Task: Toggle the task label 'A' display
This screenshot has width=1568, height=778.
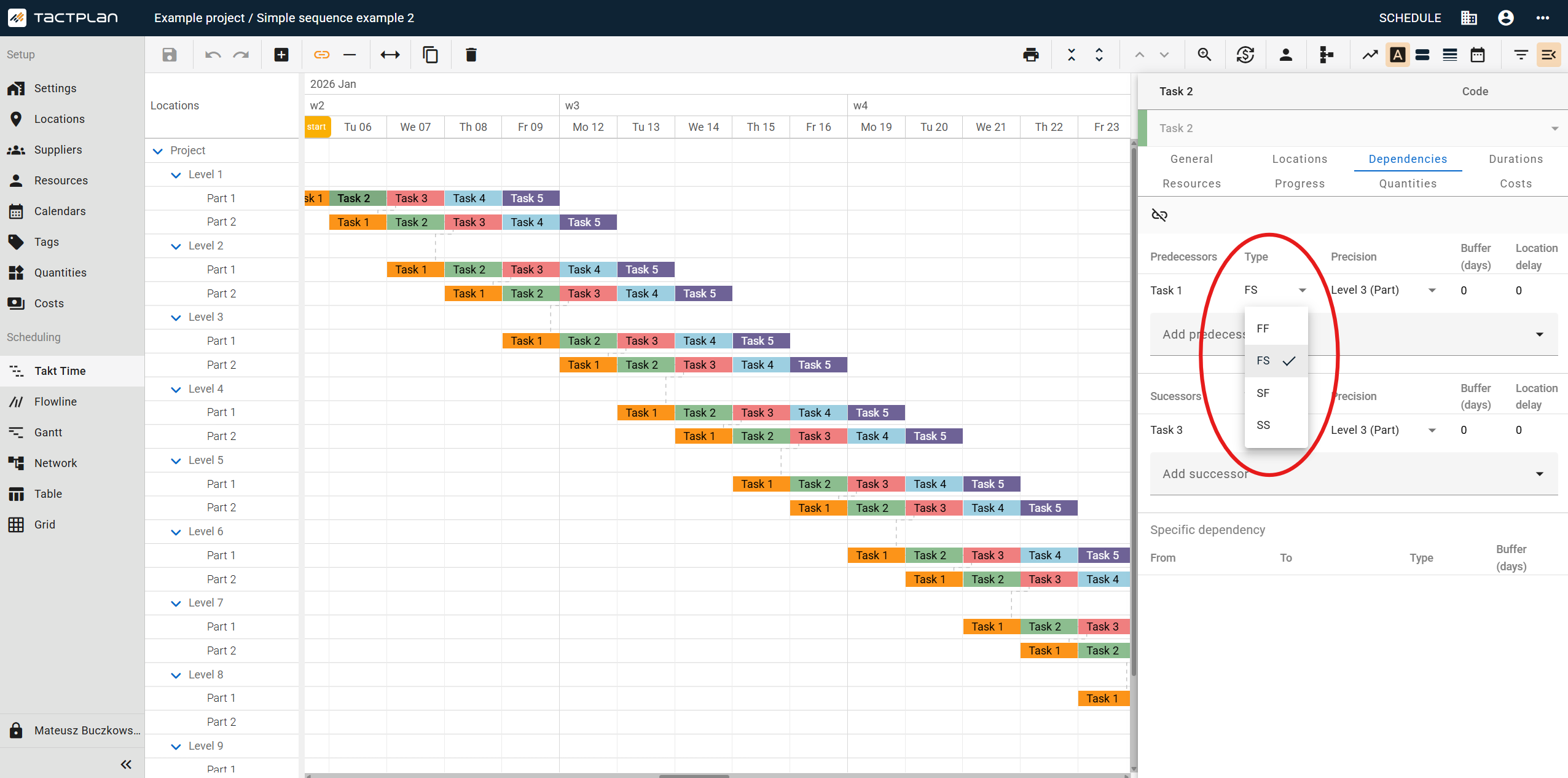Action: [x=1398, y=55]
